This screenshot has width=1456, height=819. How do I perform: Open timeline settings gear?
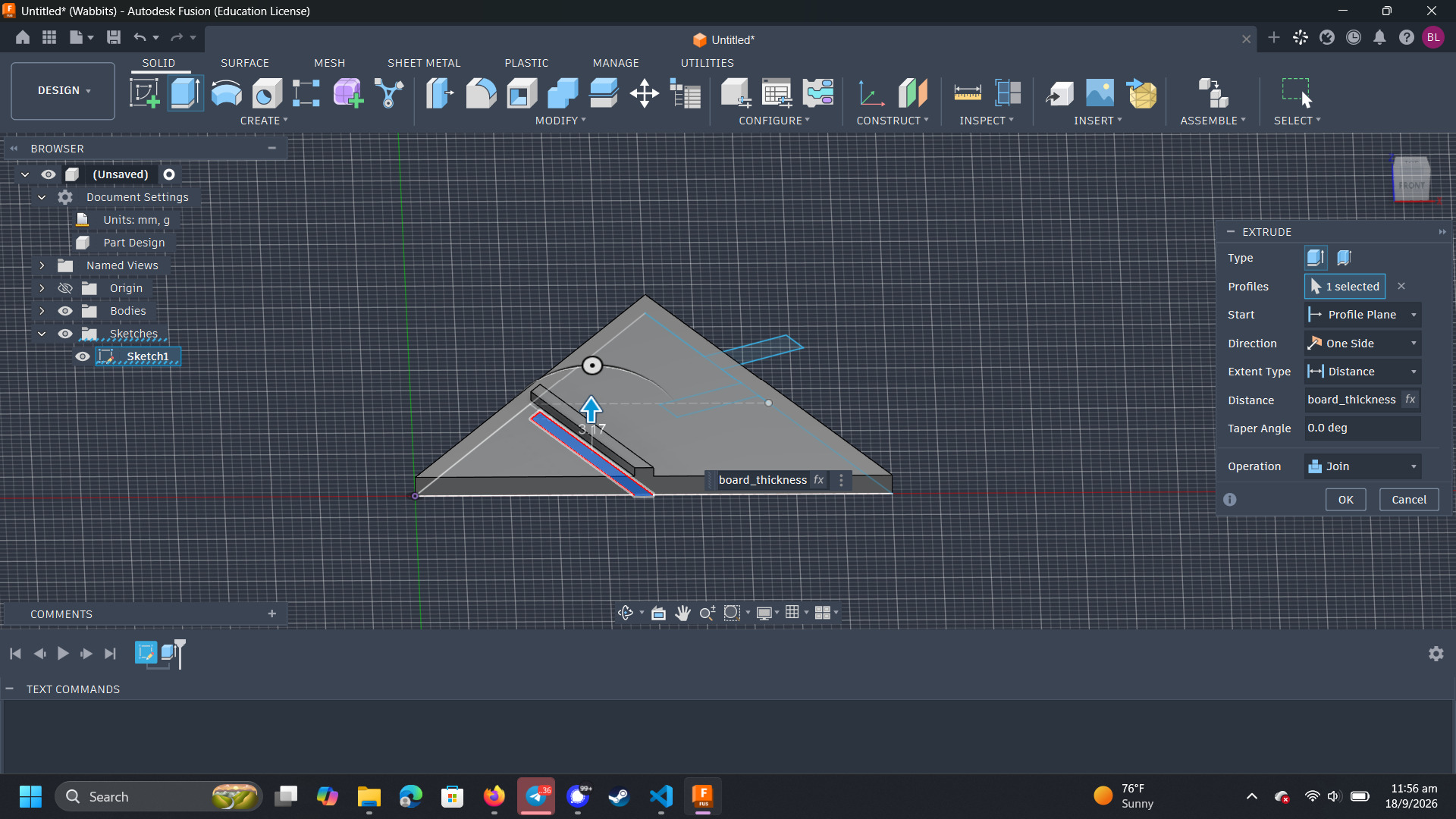tap(1436, 654)
